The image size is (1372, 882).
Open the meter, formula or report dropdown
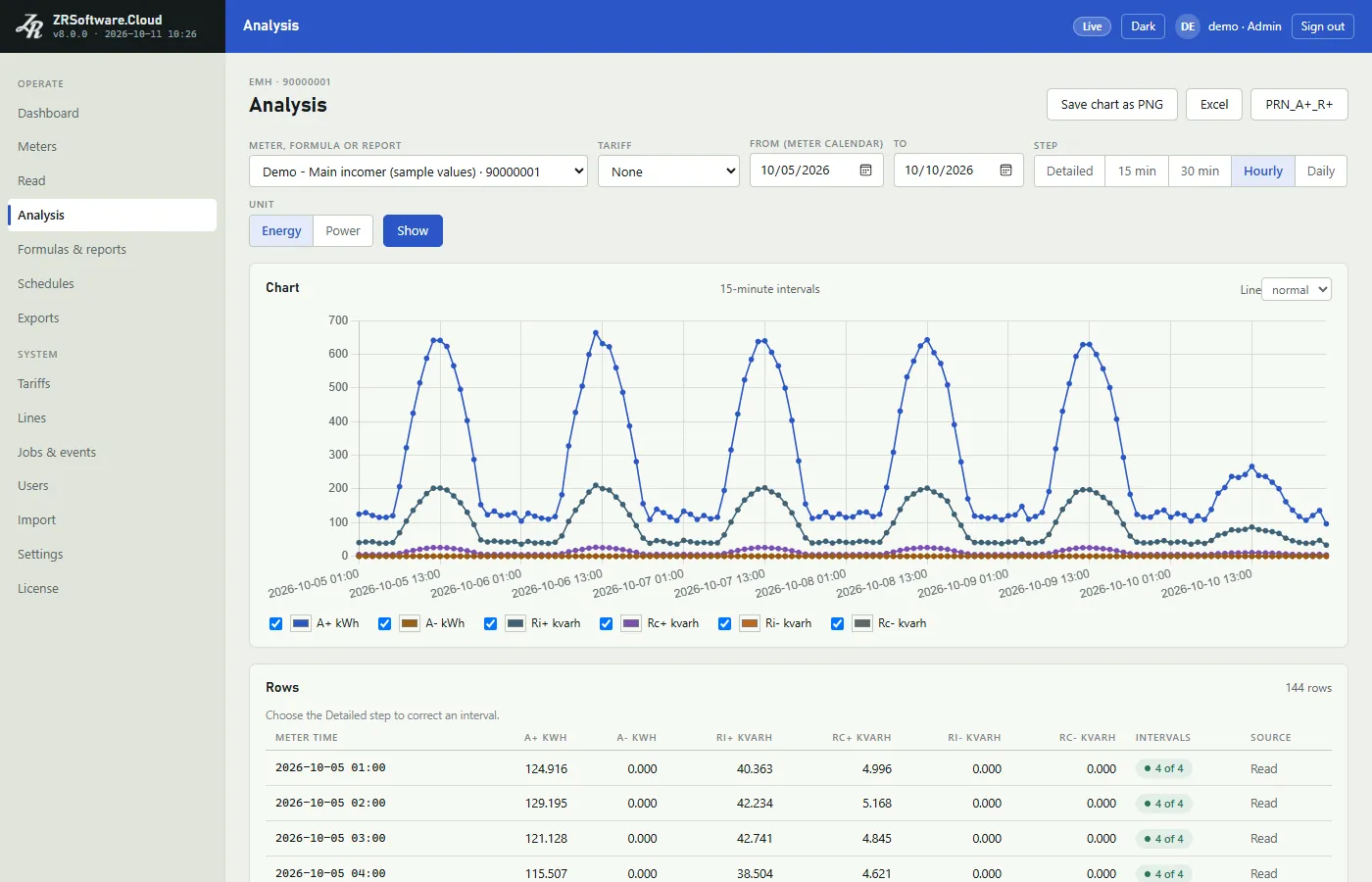[418, 171]
